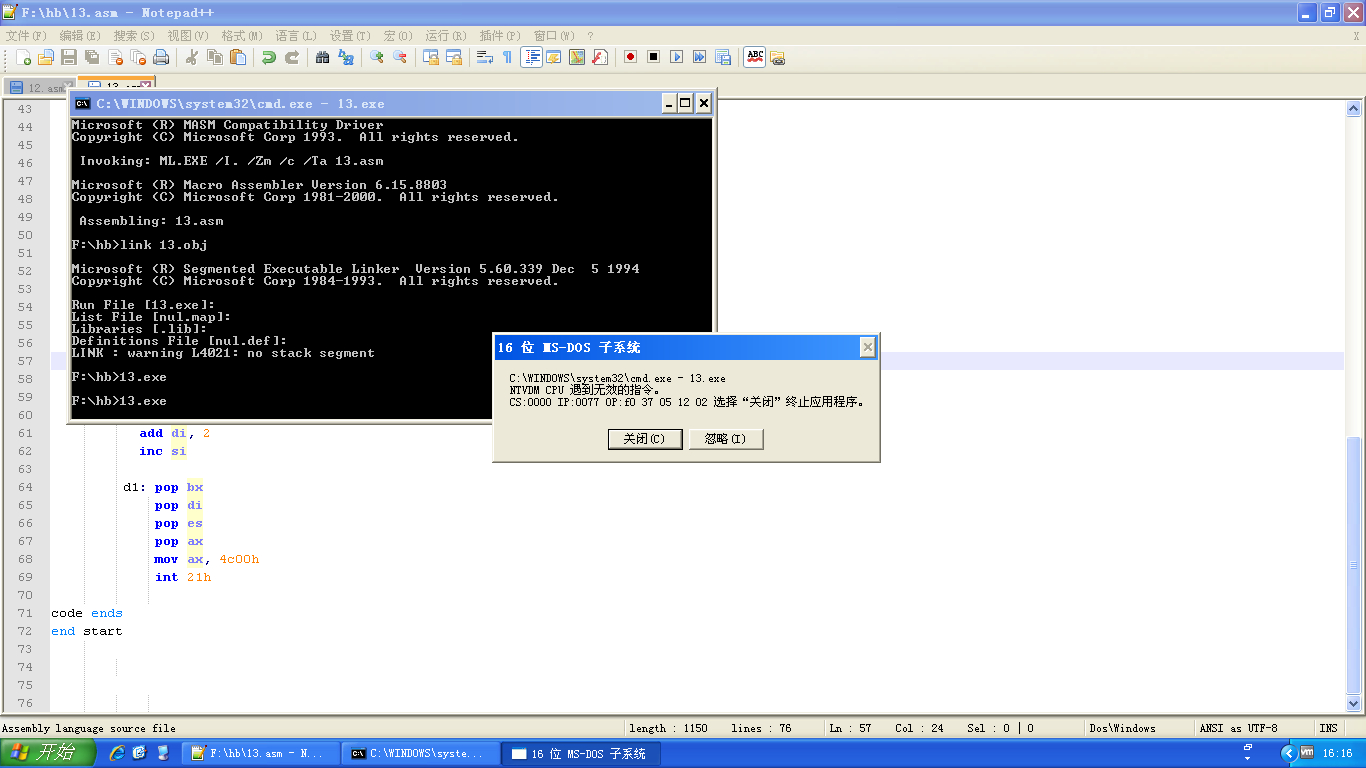Undo the last edit via the toolbar
This screenshot has width=1366, height=768.
click(269, 57)
